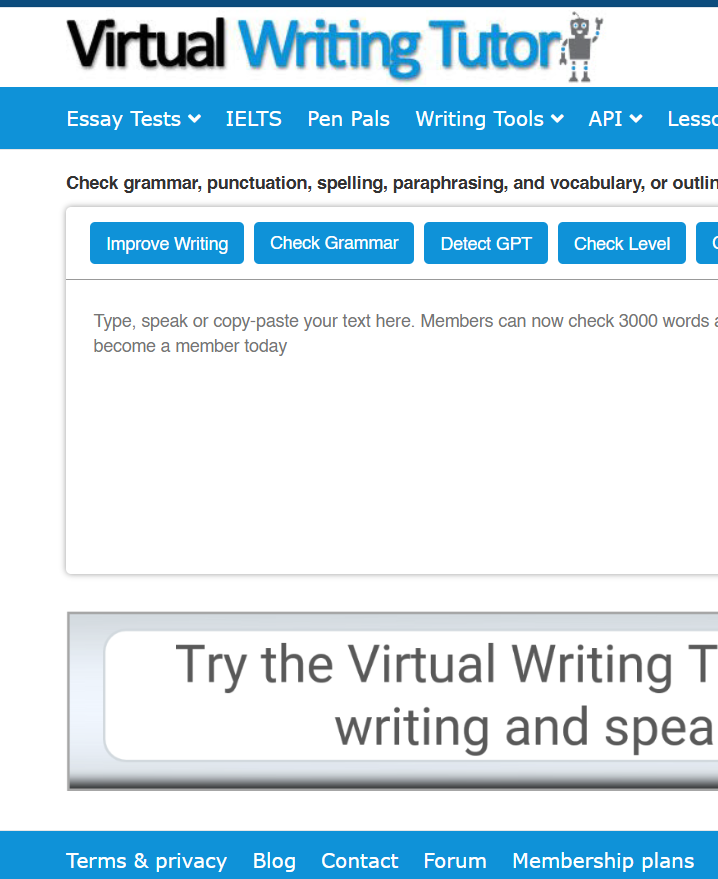Open Terms & privacy footer link
The height and width of the screenshot is (879, 718).
coord(146,861)
